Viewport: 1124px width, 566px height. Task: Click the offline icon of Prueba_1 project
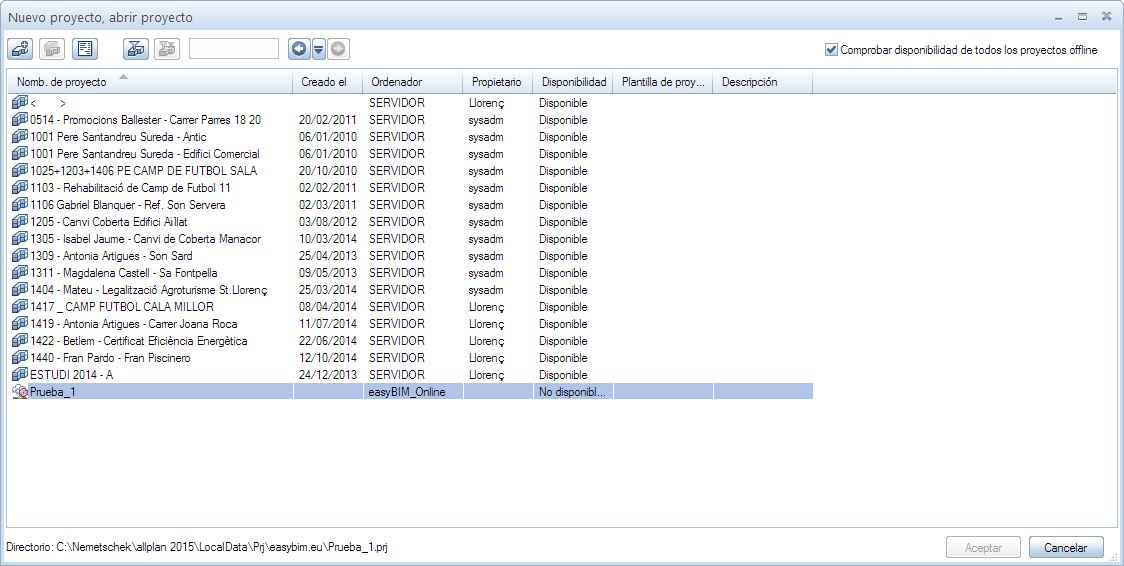tap(20, 392)
